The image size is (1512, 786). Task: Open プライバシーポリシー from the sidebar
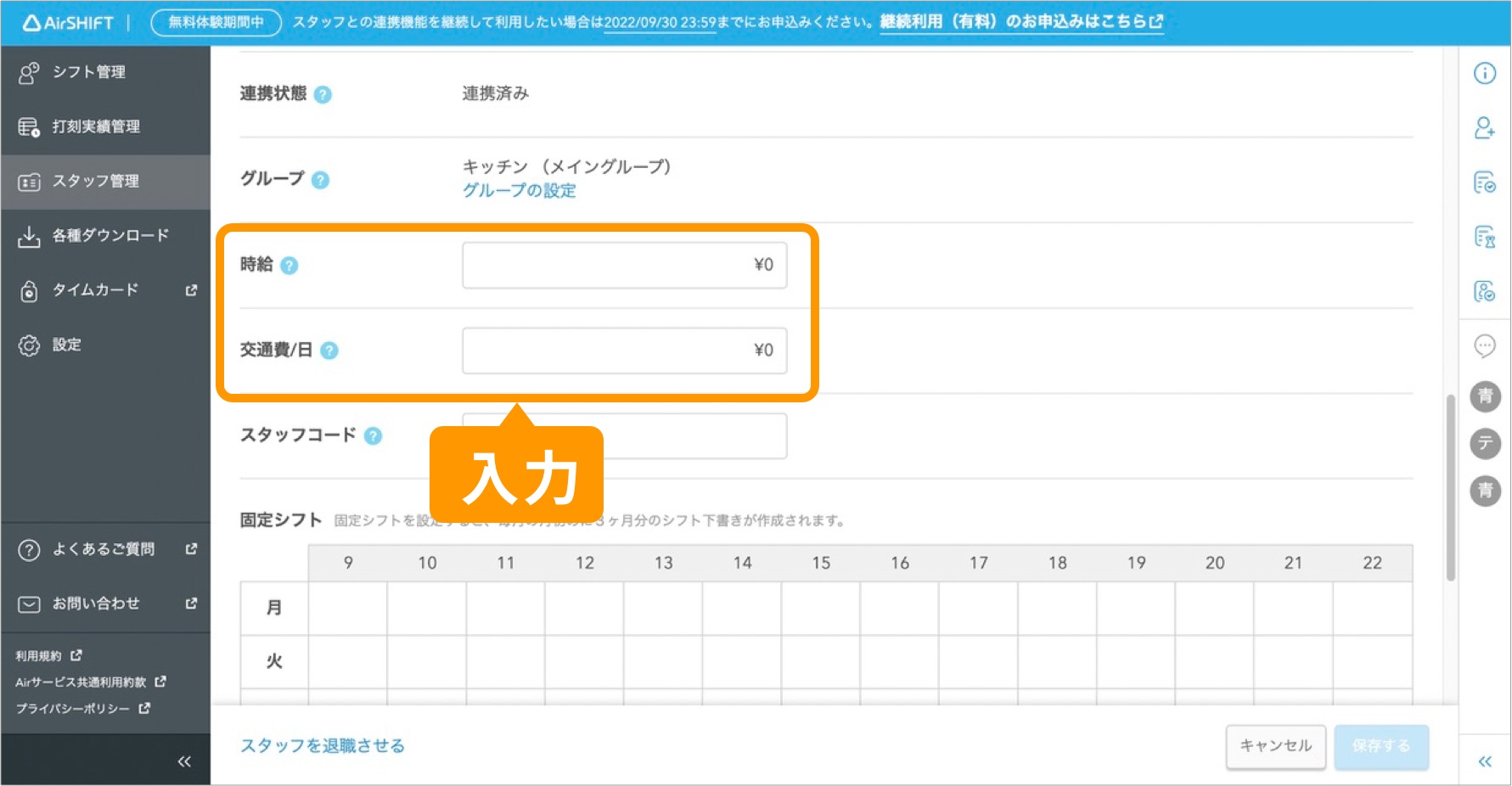click(72, 708)
